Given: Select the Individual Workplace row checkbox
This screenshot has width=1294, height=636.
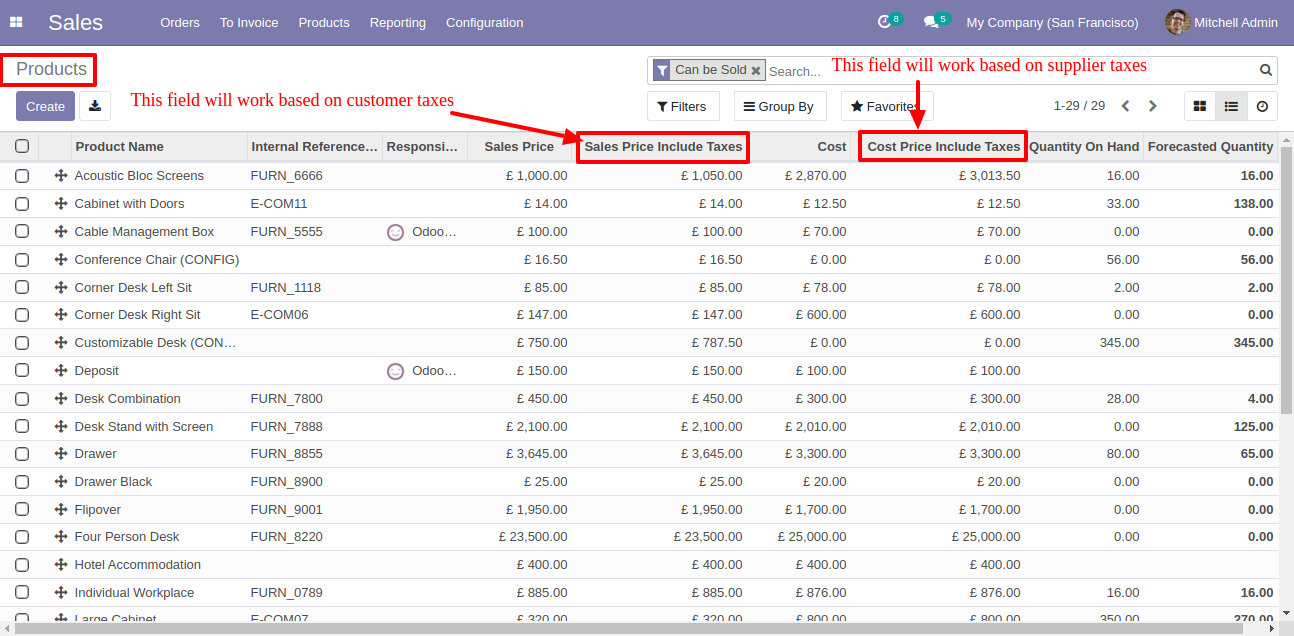Looking at the screenshot, I should [x=22, y=593].
